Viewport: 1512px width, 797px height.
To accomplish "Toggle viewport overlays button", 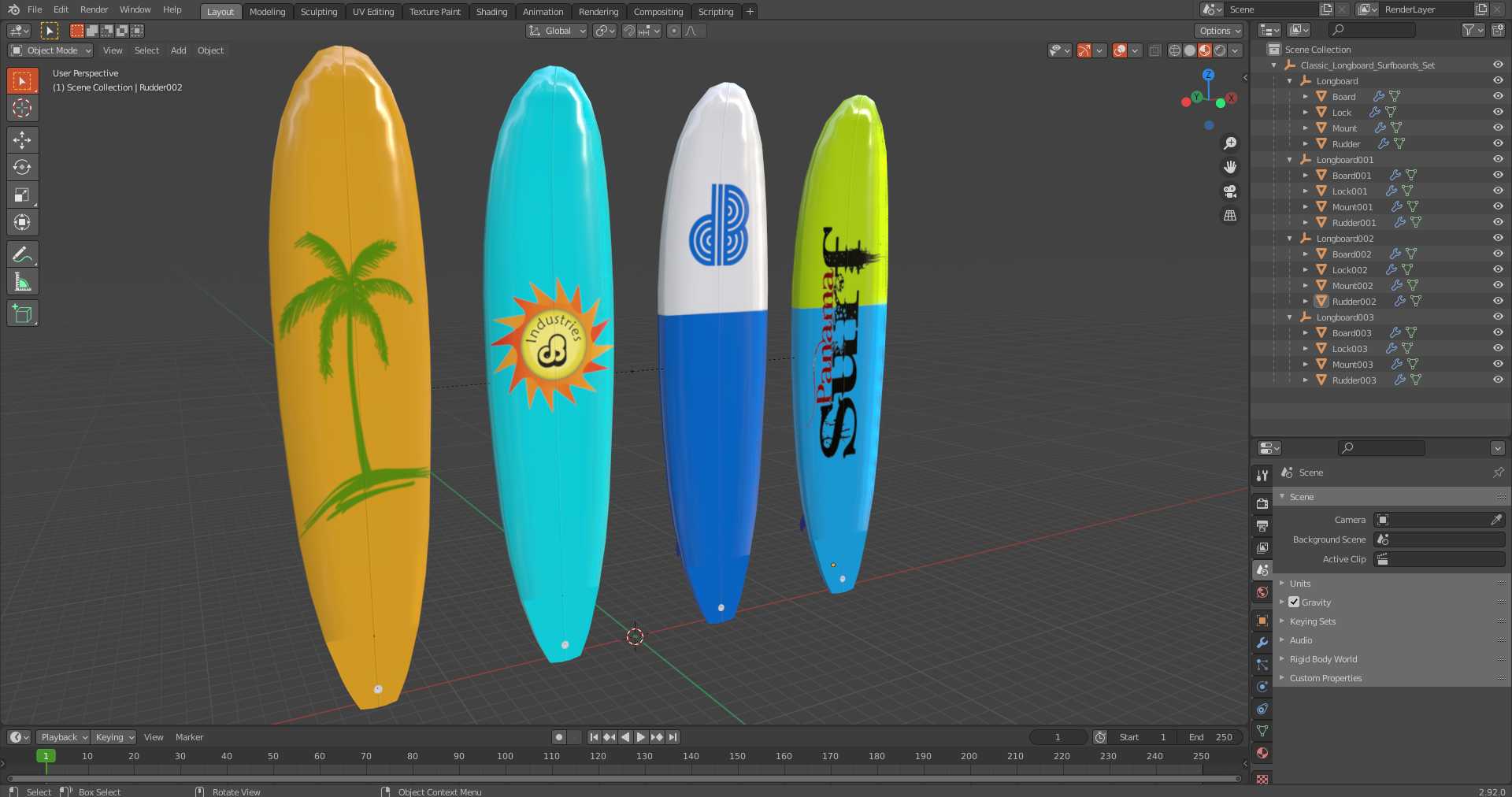I will 1120,50.
